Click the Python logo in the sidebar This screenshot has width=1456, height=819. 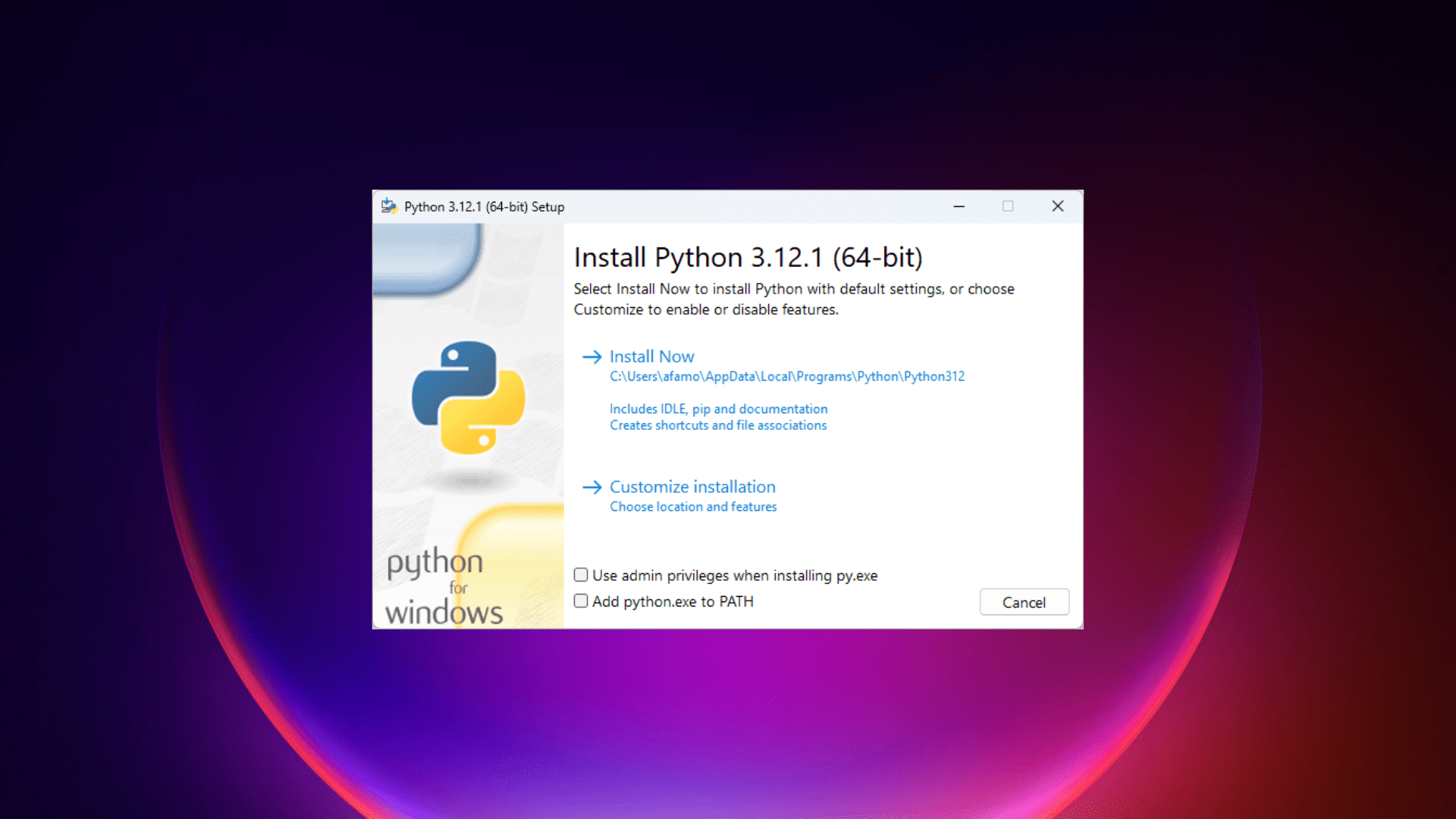tap(468, 397)
